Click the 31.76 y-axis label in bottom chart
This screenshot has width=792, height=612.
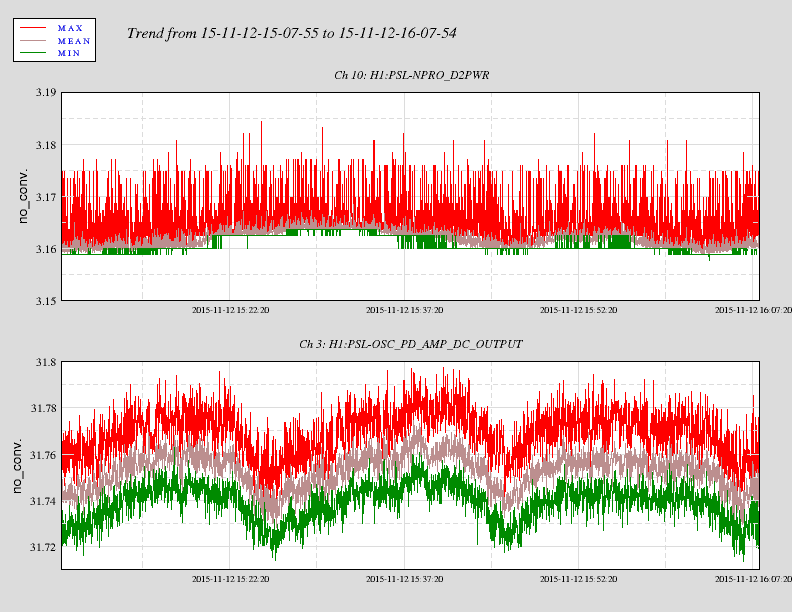43,455
